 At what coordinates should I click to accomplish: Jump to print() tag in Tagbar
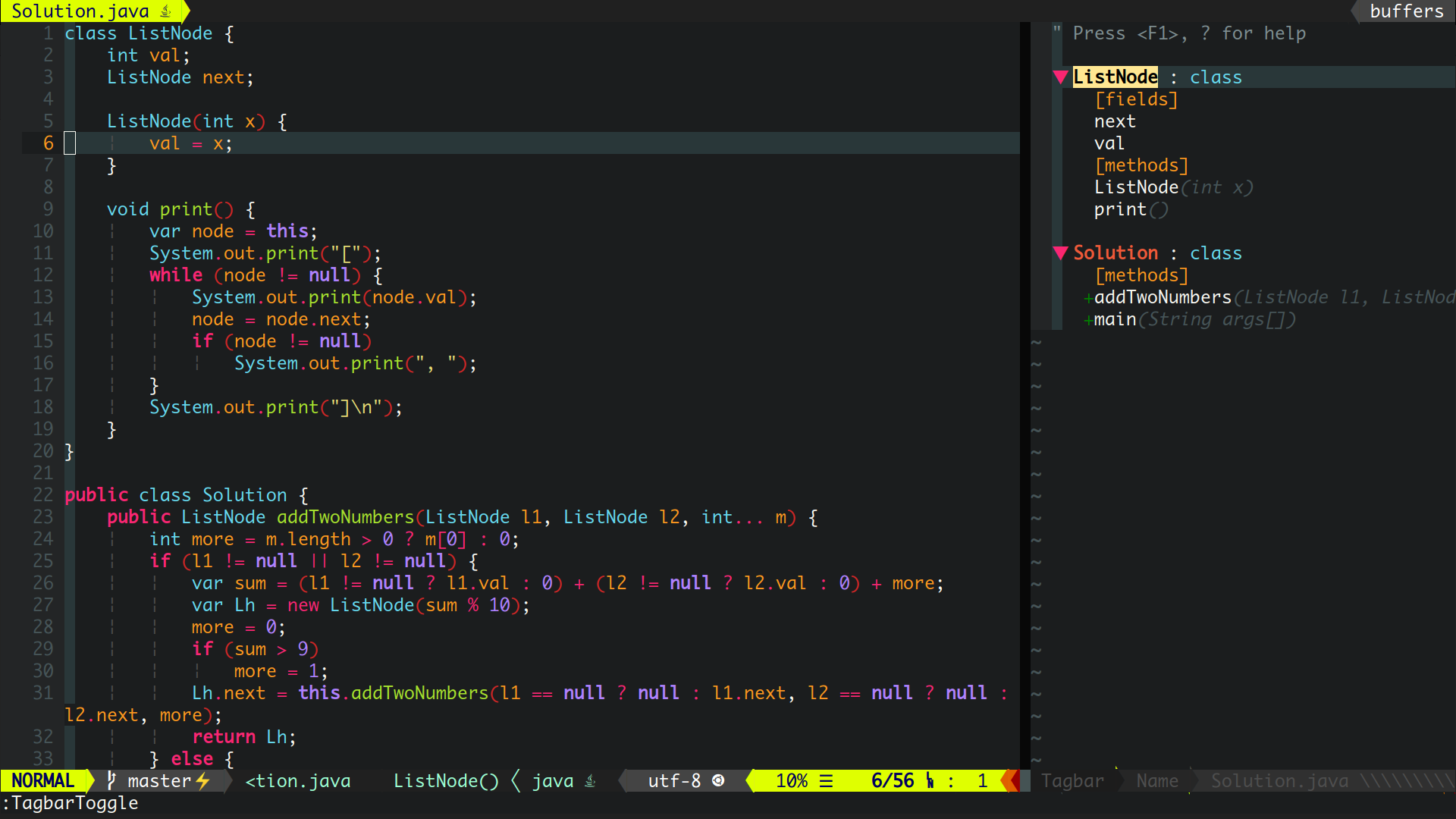point(1120,209)
